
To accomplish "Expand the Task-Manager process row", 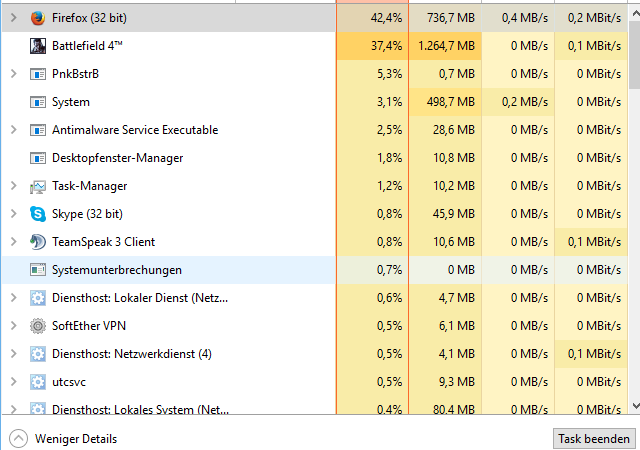I will 13,186.
